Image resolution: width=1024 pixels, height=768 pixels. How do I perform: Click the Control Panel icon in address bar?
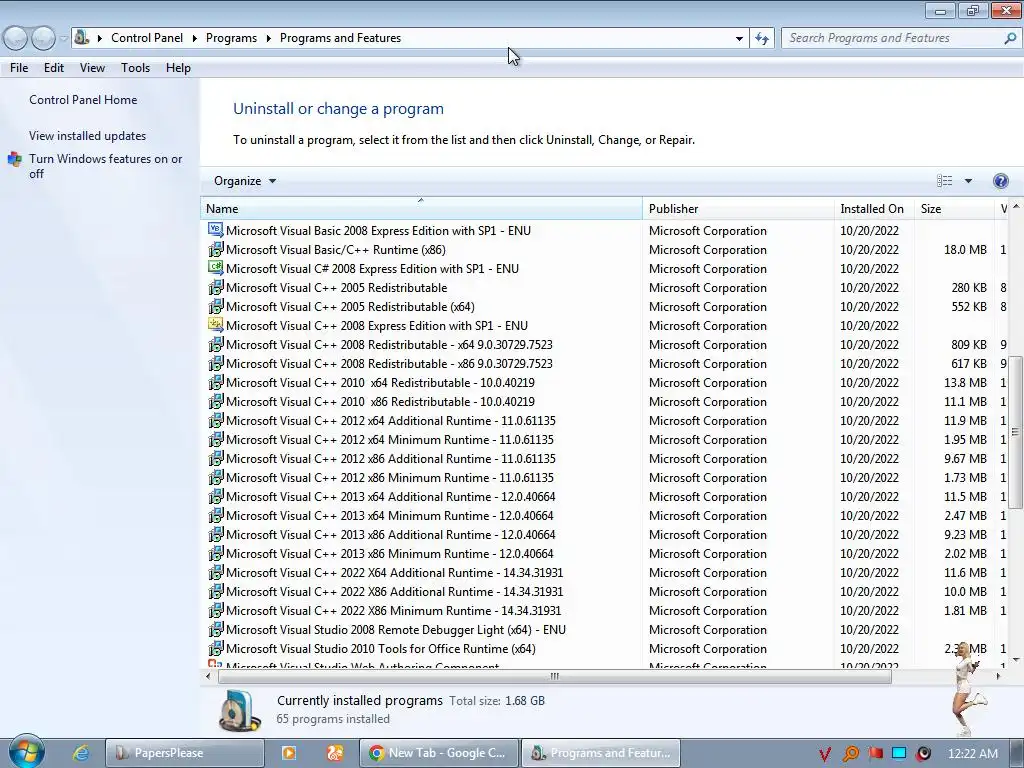point(82,37)
